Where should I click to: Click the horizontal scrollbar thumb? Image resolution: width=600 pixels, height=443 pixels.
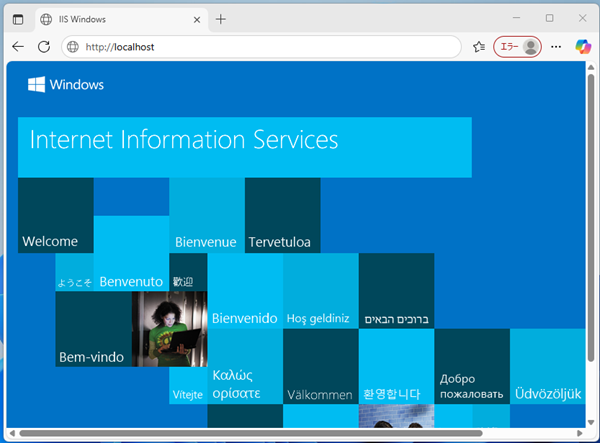251,433
